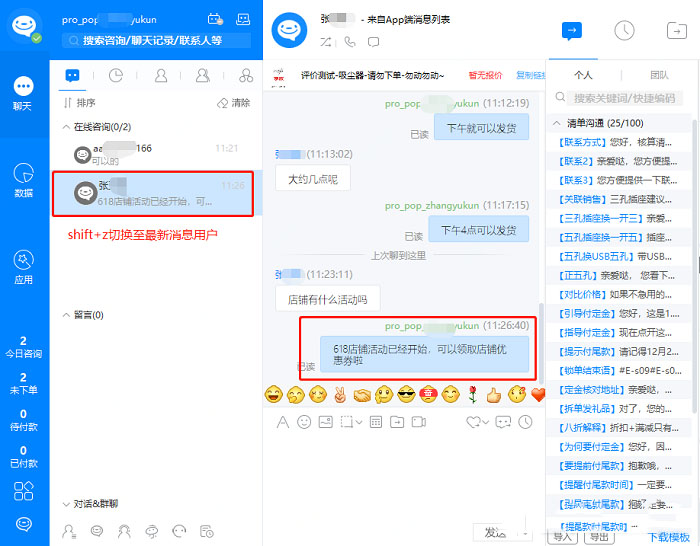Click the screenshot capture icon
The height and width of the screenshot is (546, 700).
(347, 422)
